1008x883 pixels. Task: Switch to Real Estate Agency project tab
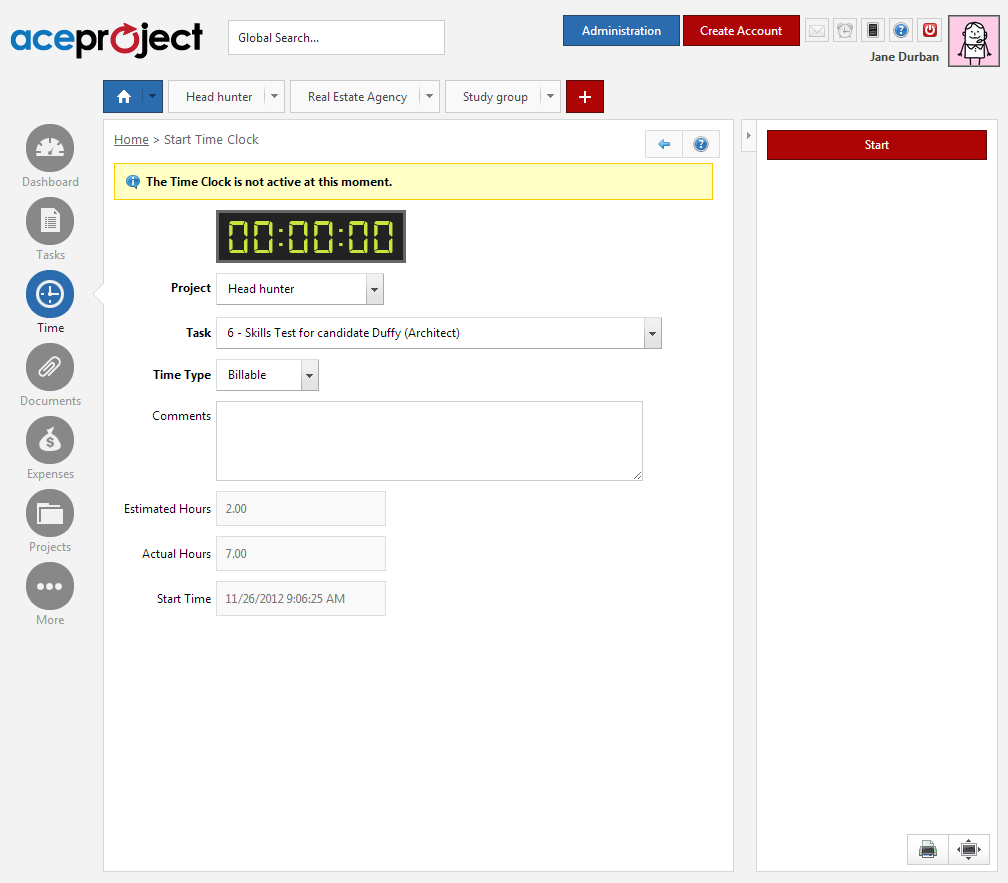pyautogui.click(x=357, y=96)
